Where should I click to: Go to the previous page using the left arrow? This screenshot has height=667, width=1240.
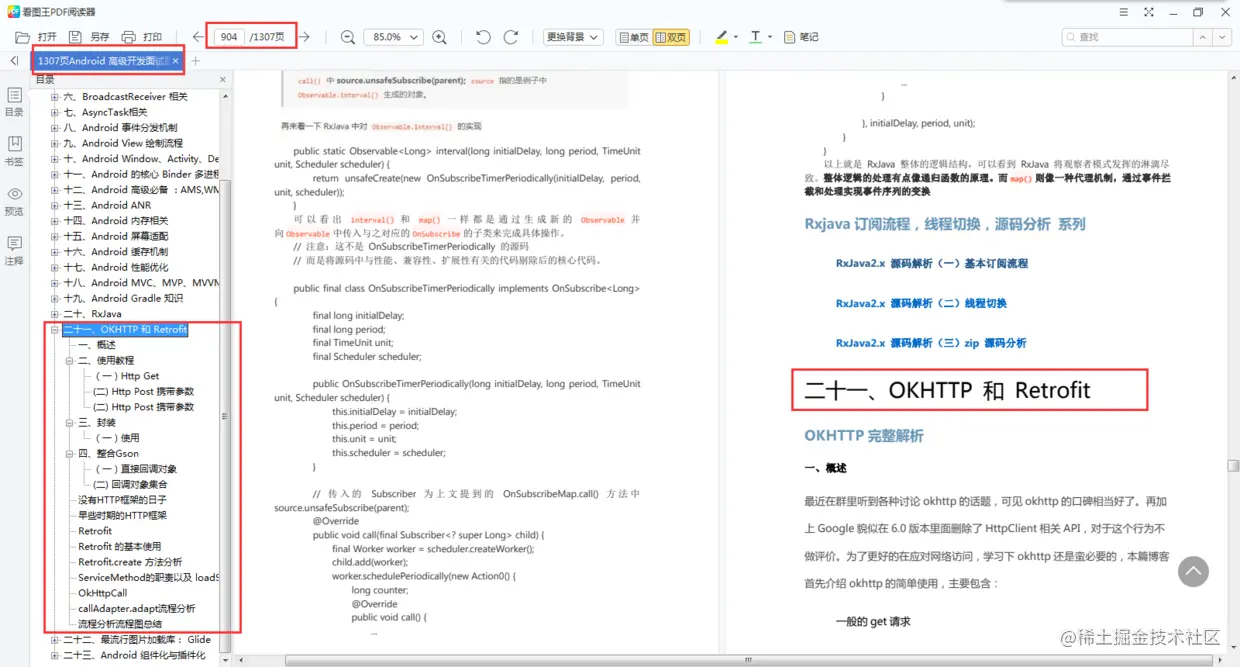tap(198, 37)
